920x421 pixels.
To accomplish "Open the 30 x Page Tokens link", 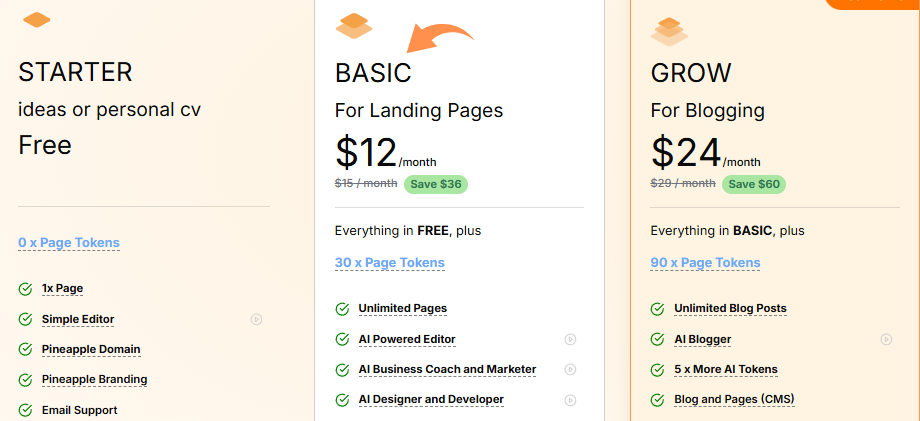I will (x=390, y=263).
